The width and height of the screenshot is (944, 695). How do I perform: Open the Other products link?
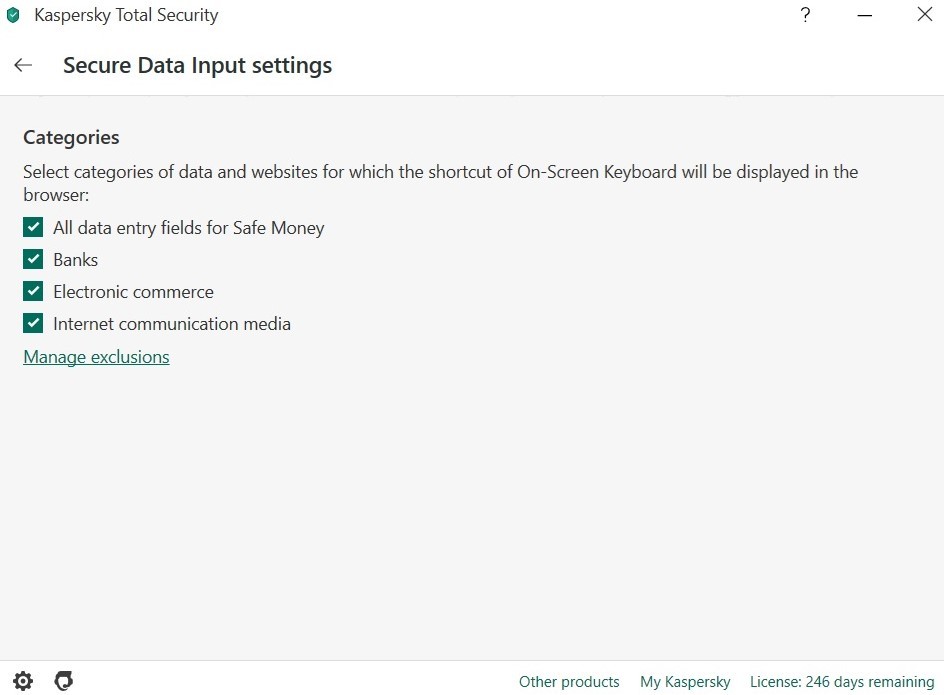[x=569, y=681]
